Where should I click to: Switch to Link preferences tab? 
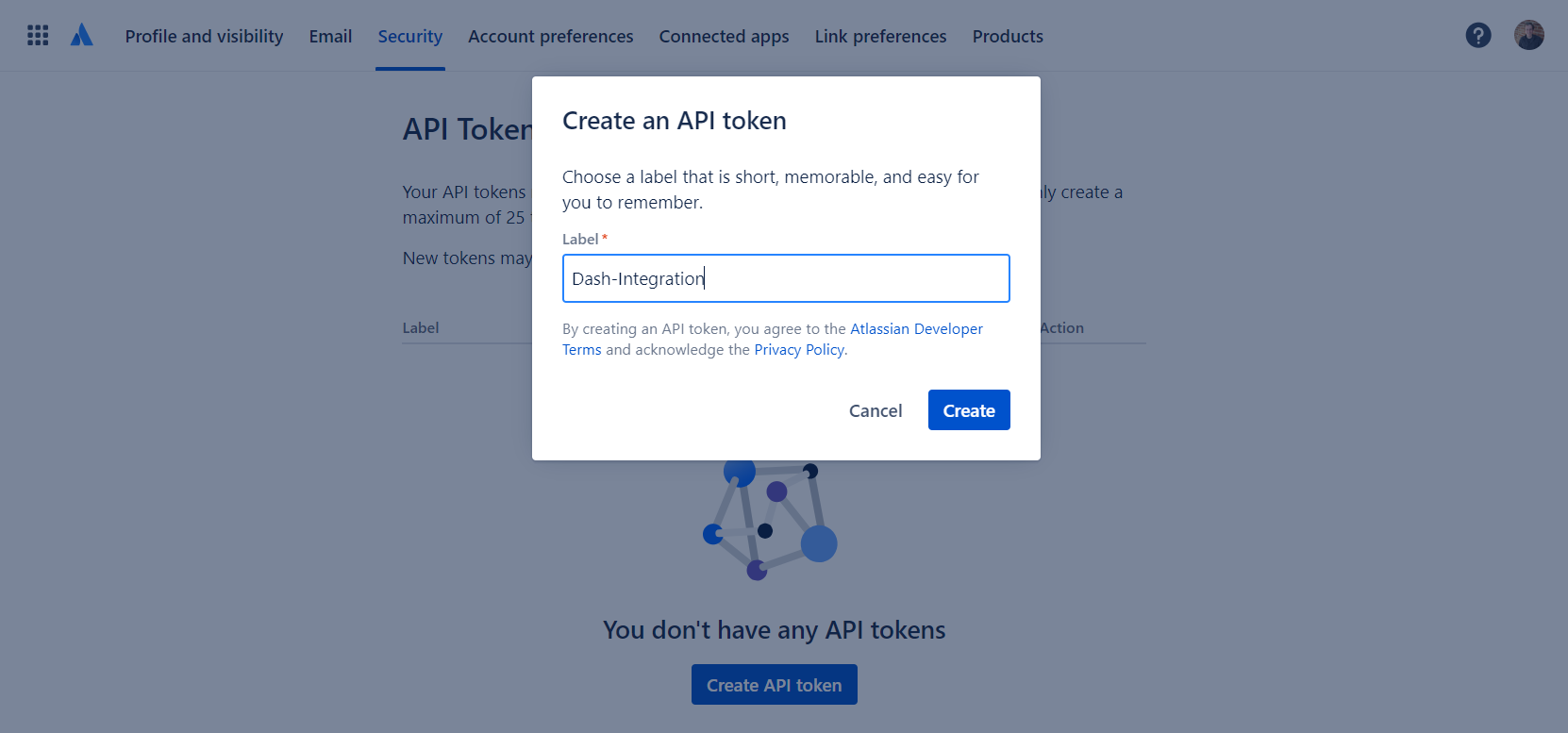coord(880,36)
